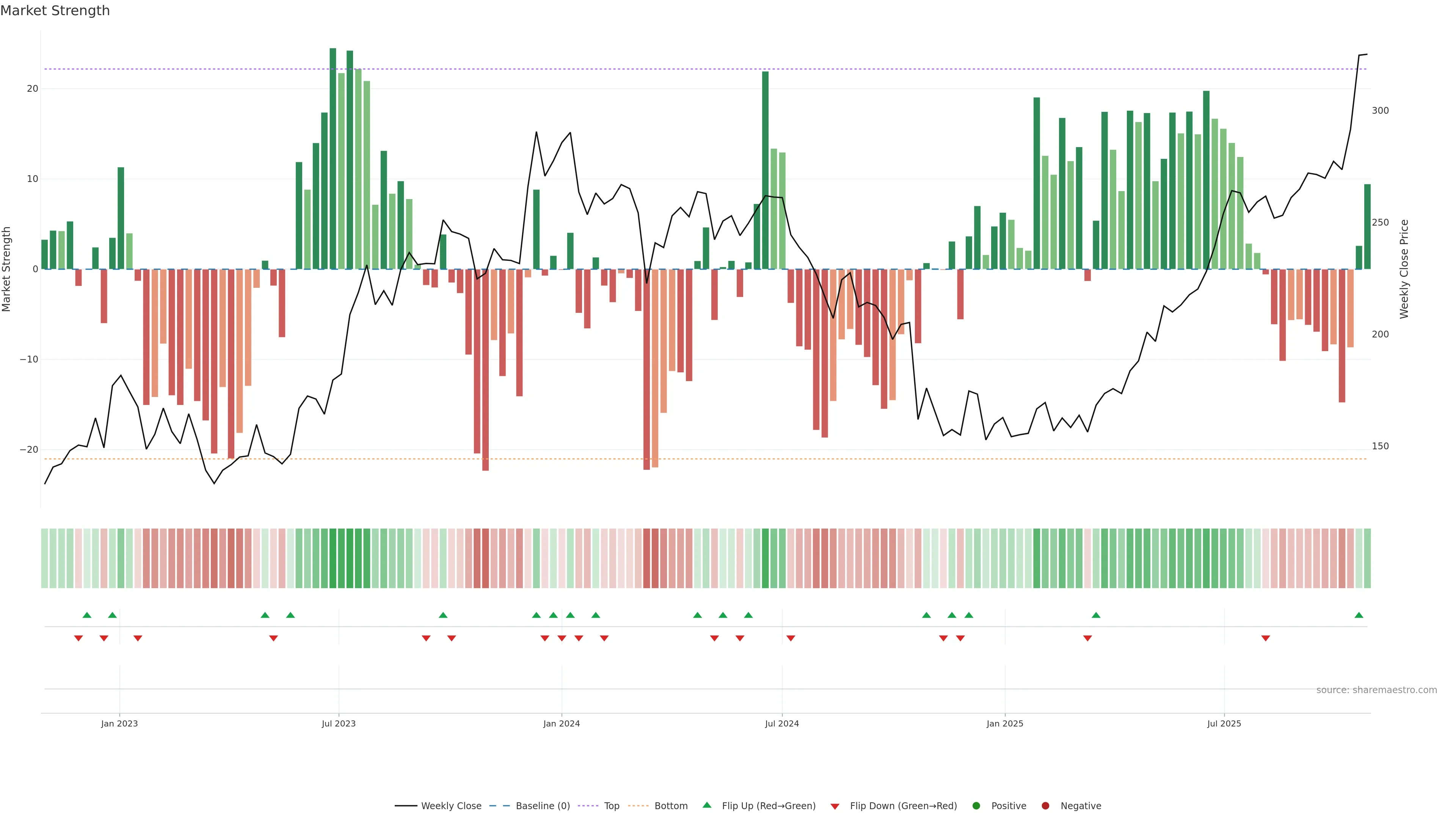Click the rightmost red flip-down triangle marker
The width and height of the screenshot is (1456, 819).
coord(1266,638)
